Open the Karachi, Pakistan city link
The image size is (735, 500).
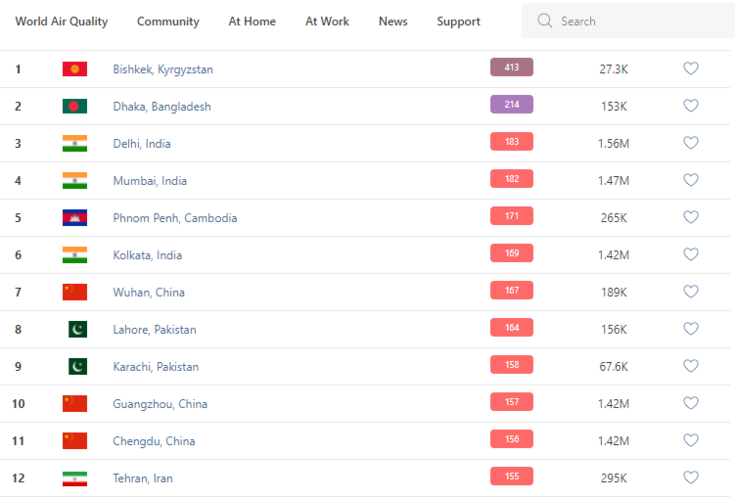pyautogui.click(x=155, y=367)
